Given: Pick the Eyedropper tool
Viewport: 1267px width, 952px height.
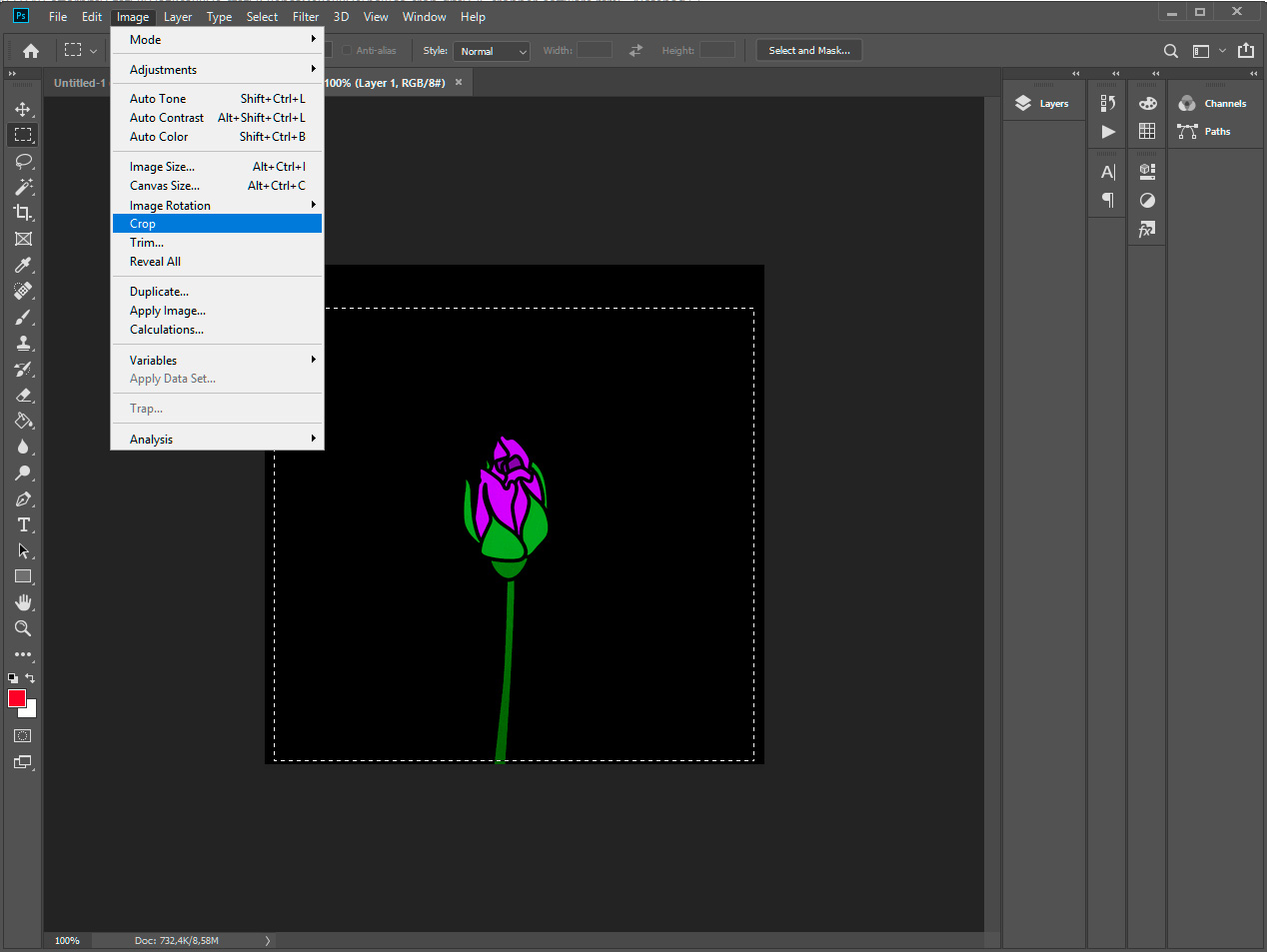Looking at the screenshot, I should [23, 265].
